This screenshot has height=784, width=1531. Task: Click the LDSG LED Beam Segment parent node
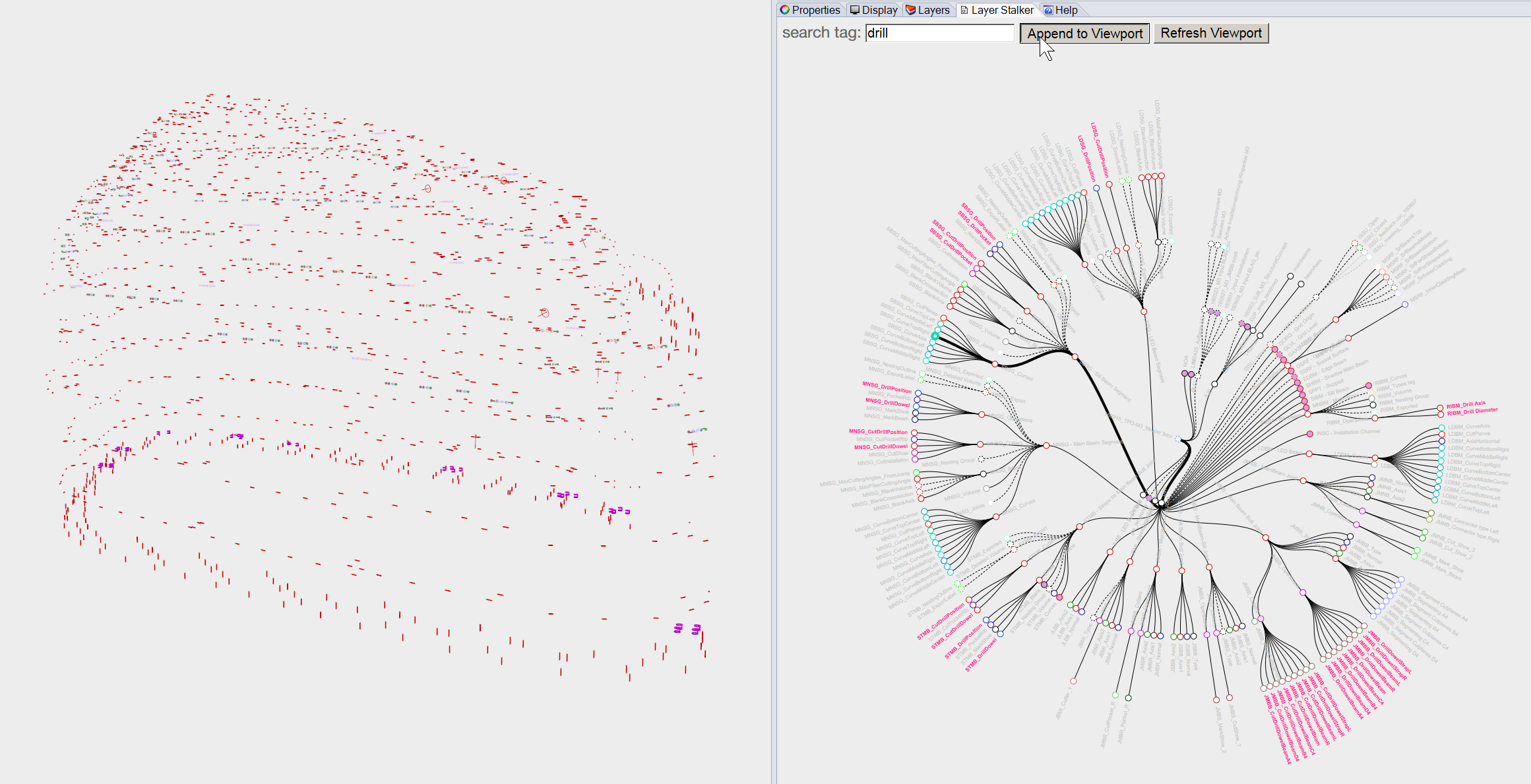pos(1144,311)
